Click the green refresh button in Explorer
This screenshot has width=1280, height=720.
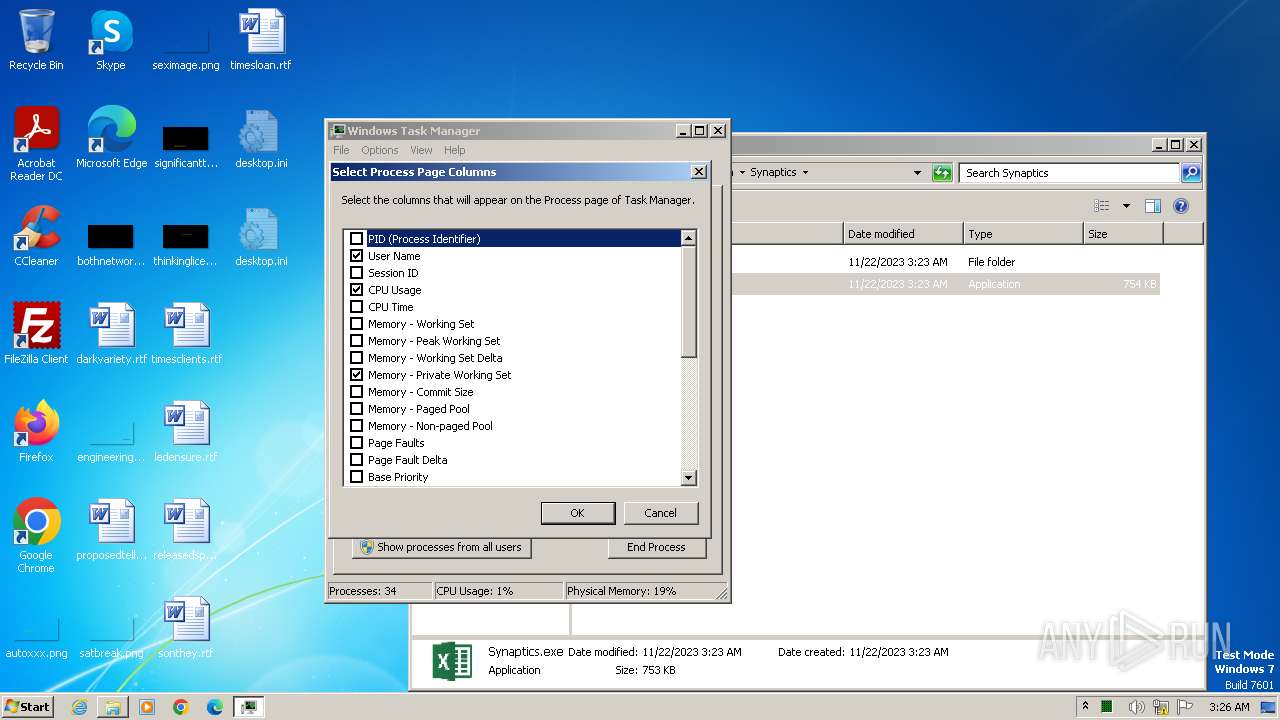click(942, 173)
